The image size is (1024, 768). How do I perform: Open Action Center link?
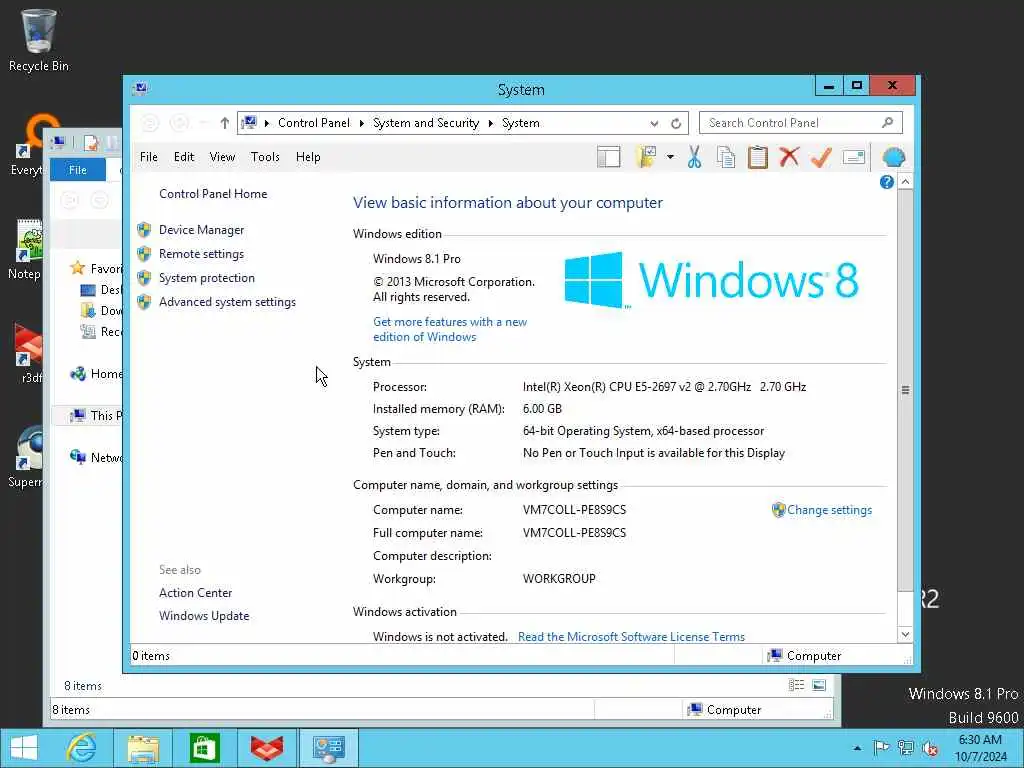[x=195, y=593]
